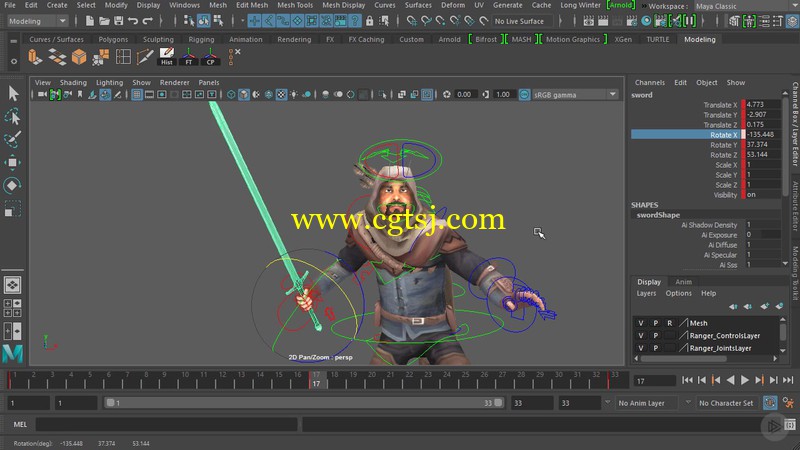Choose the Paint selection tool

[x=13, y=139]
